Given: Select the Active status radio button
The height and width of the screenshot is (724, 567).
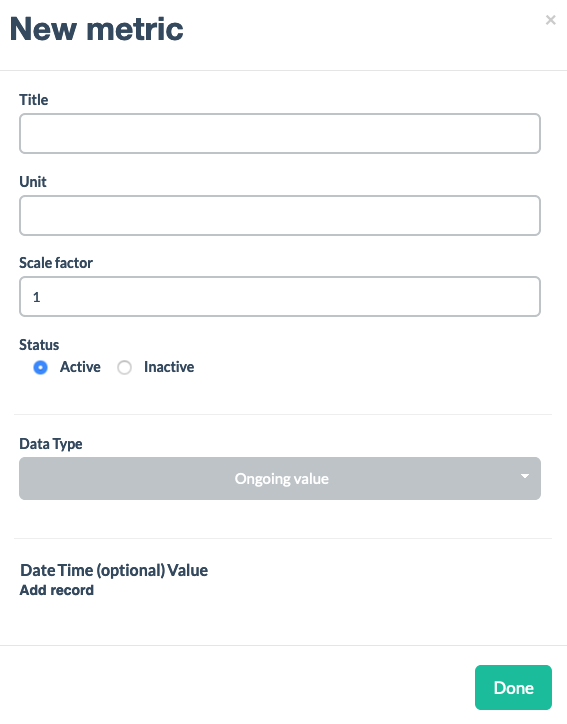Looking at the screenshot, I should [41, 368].
